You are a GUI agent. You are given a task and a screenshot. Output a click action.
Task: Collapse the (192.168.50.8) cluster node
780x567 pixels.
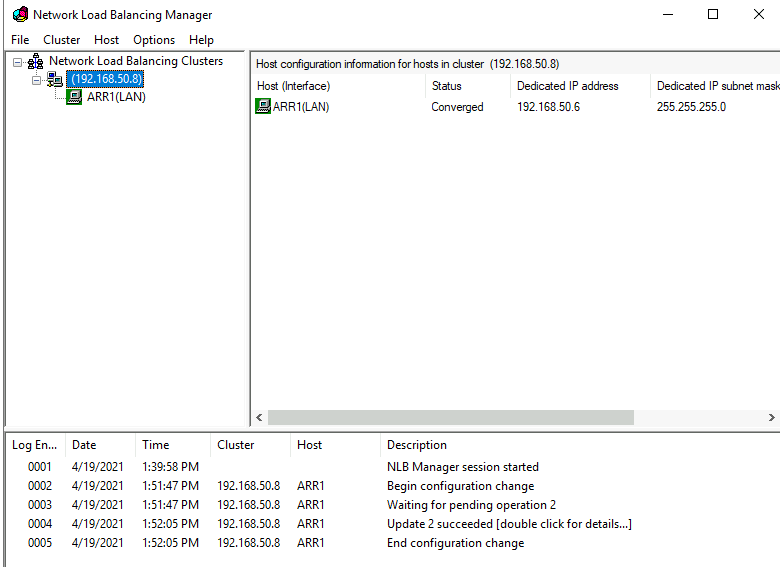coord(36,80)
